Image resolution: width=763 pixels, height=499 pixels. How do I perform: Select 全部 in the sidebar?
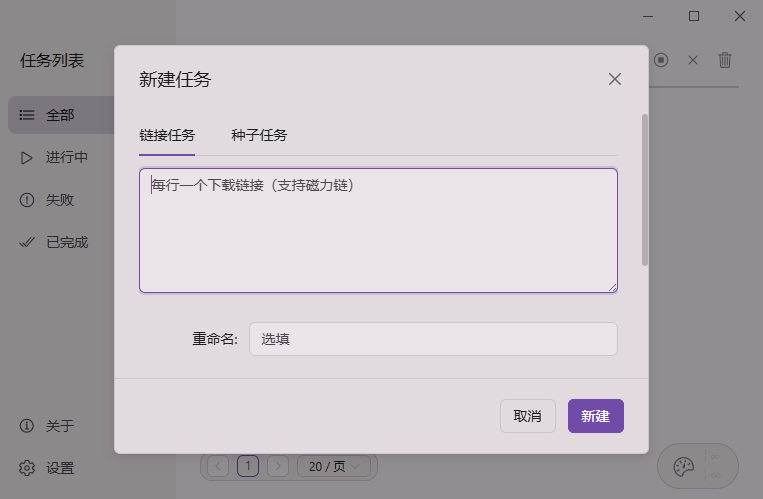click(x=61, y=115)
